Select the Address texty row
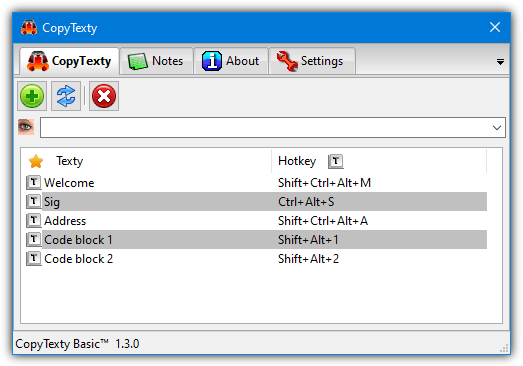This screenshot has height=366, width=523. pos(256,221)
